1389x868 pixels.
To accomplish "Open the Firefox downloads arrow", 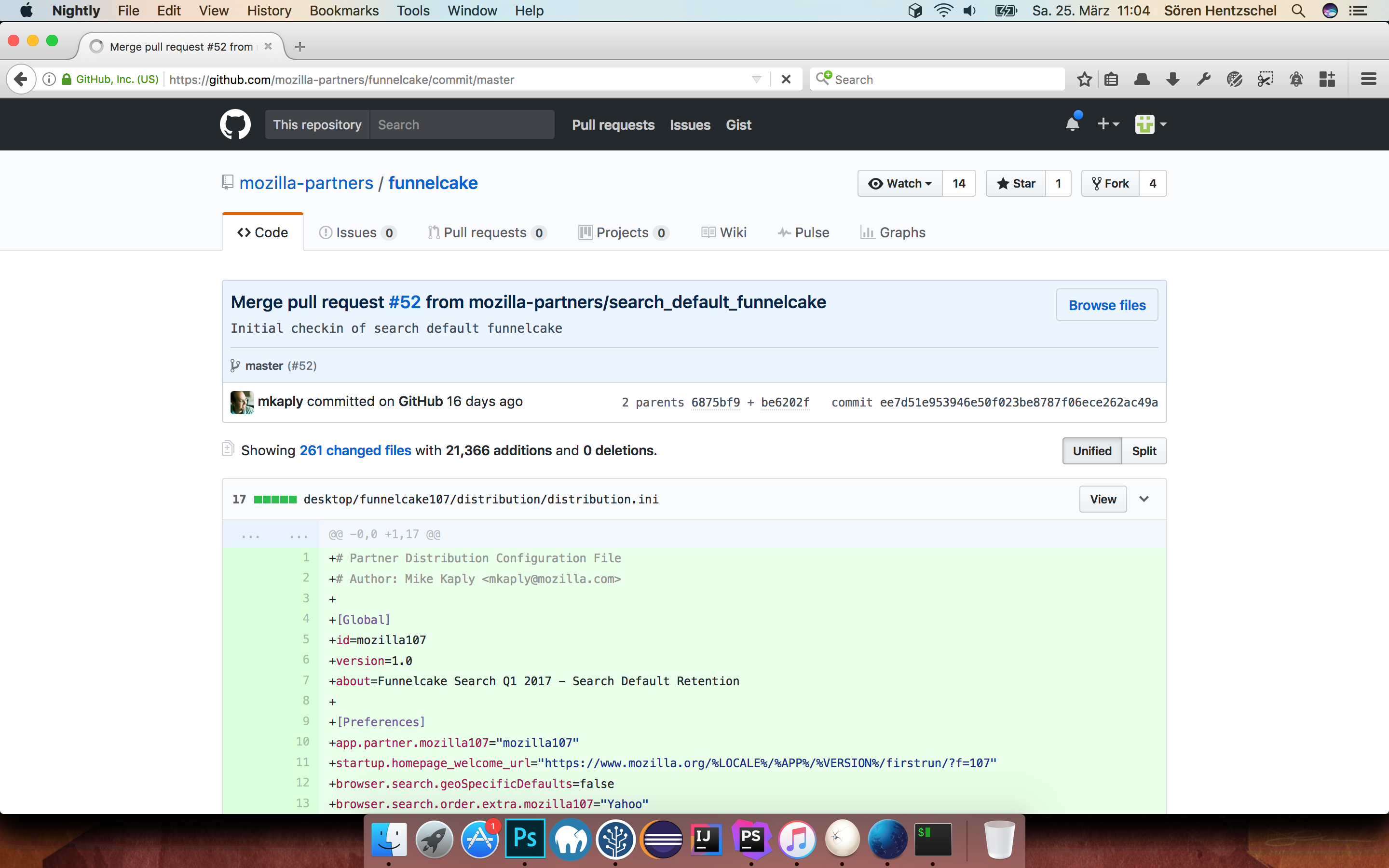I will tap(1172, 79).
